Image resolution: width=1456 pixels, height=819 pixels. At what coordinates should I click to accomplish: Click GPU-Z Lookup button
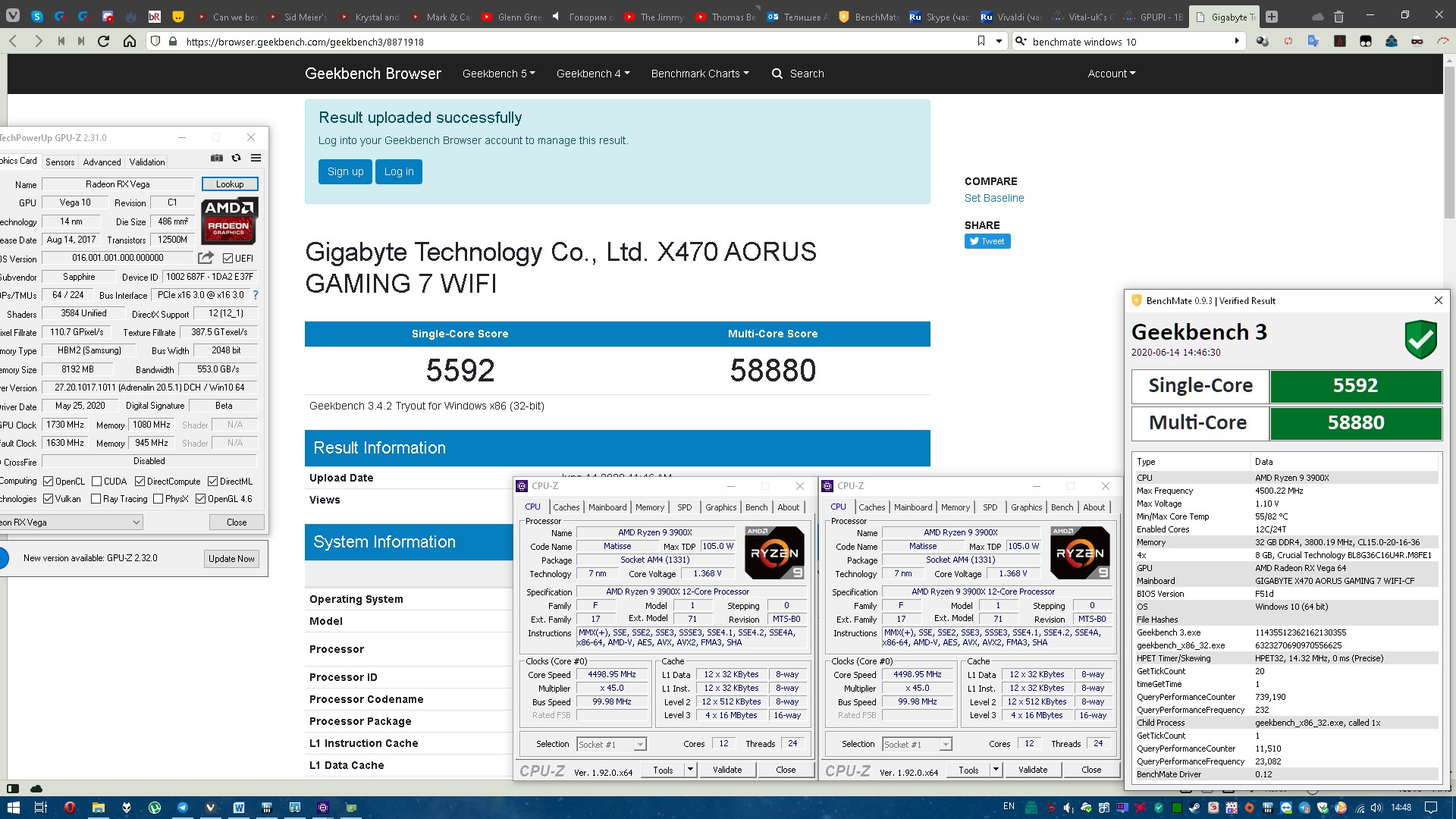[x=230, y=184]
